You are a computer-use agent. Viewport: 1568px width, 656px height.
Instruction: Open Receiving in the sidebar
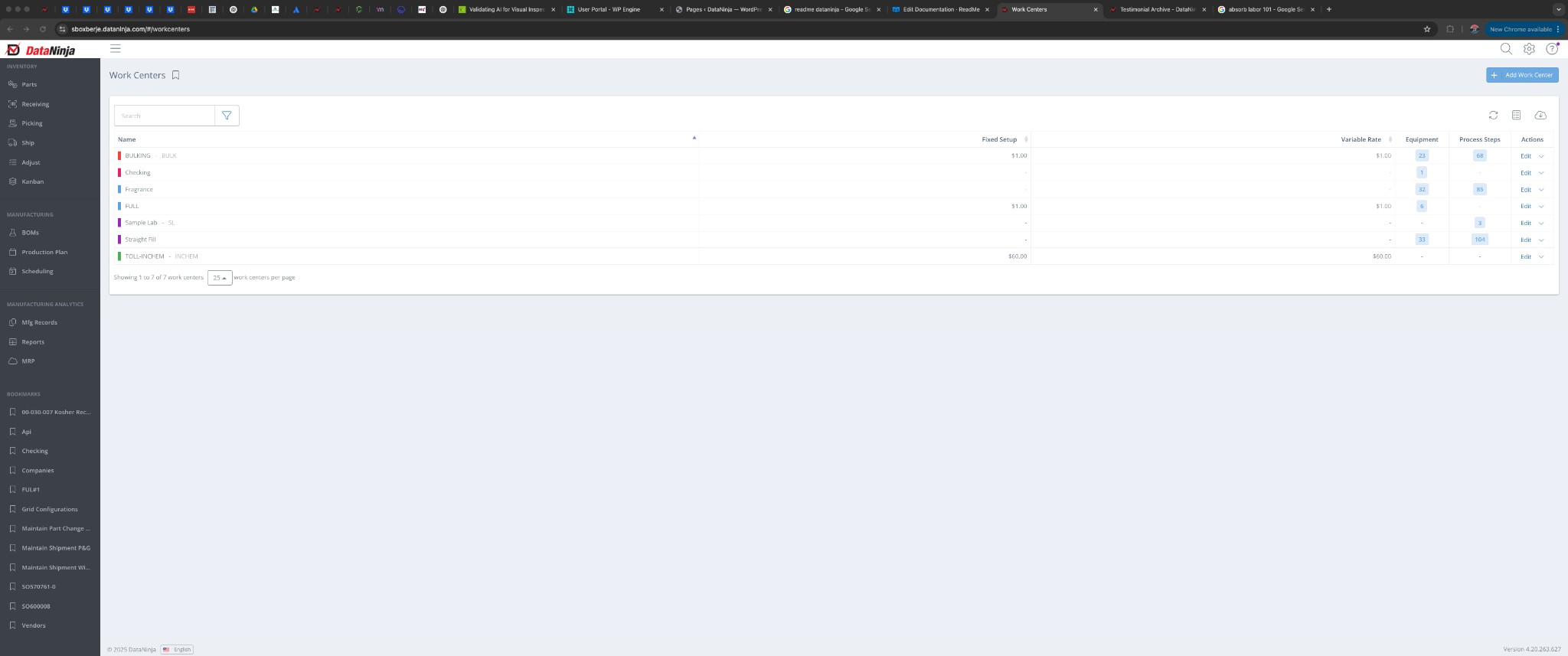[x=35, y=104]
